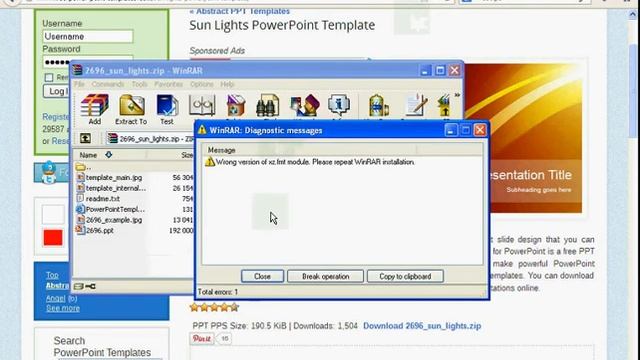Click the pin count badge showing 15

pos(224,338)
